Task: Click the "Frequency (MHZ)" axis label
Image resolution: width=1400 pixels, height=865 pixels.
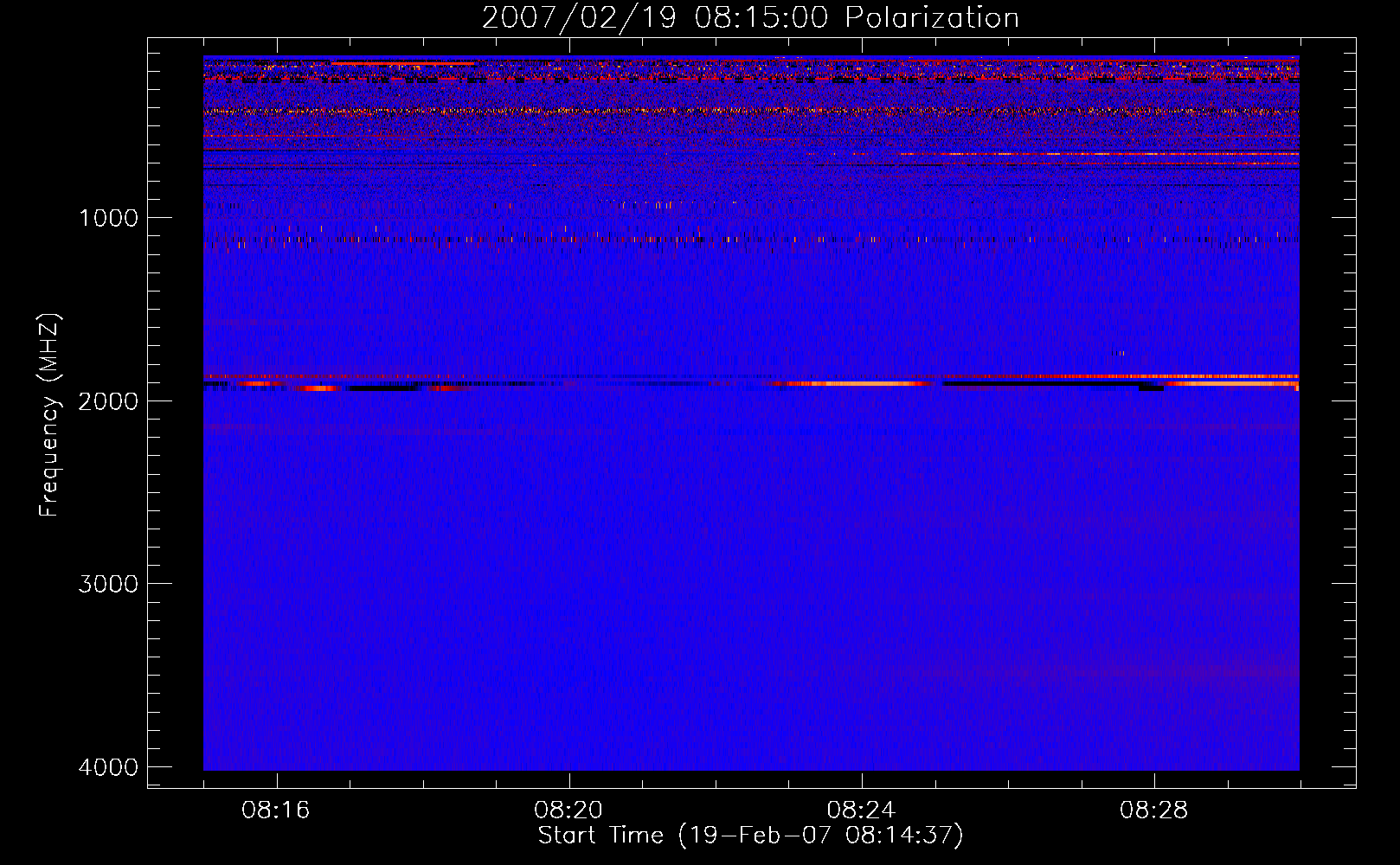Action: pyautogui.click(x=49, y=414)
